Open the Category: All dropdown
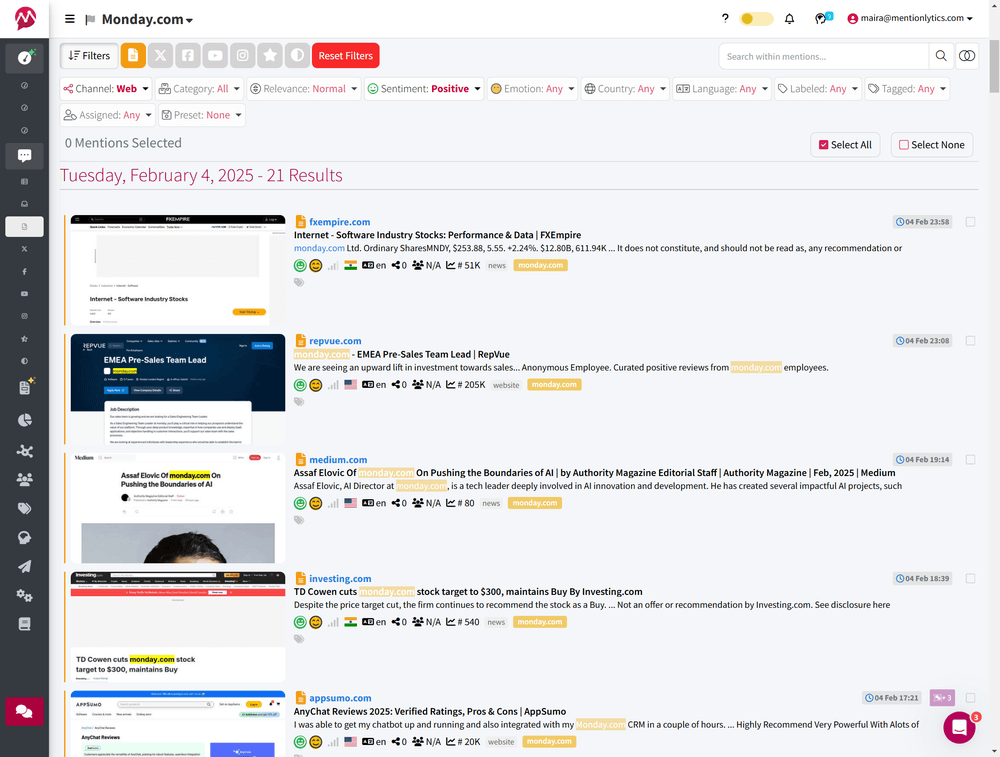The height and width of the screenshot is (757, 1000). click(x=199, y=89)
